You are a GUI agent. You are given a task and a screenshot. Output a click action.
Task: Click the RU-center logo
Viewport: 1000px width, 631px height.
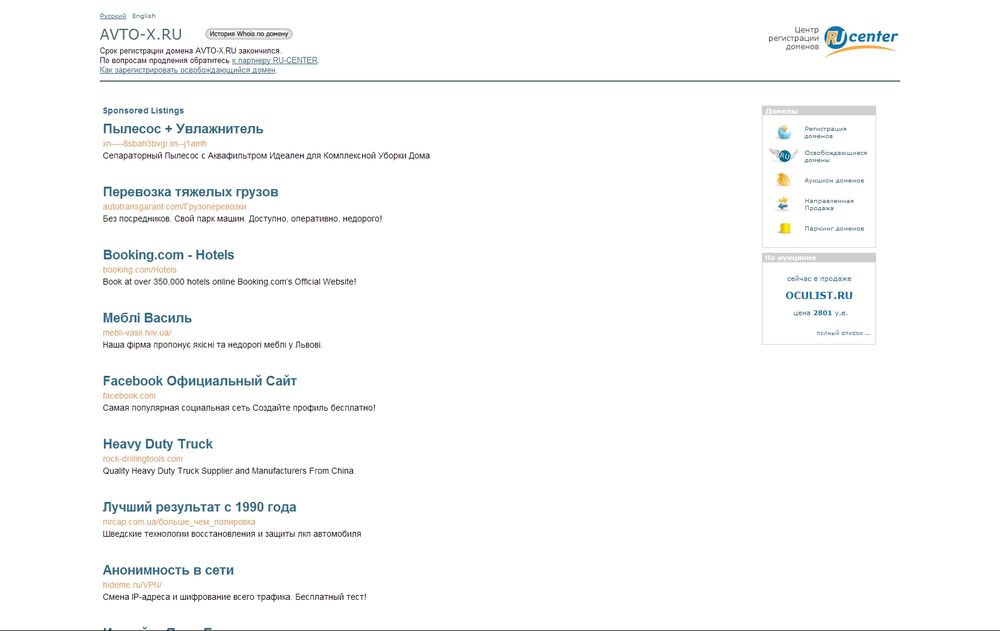click(x=860, y=40)
